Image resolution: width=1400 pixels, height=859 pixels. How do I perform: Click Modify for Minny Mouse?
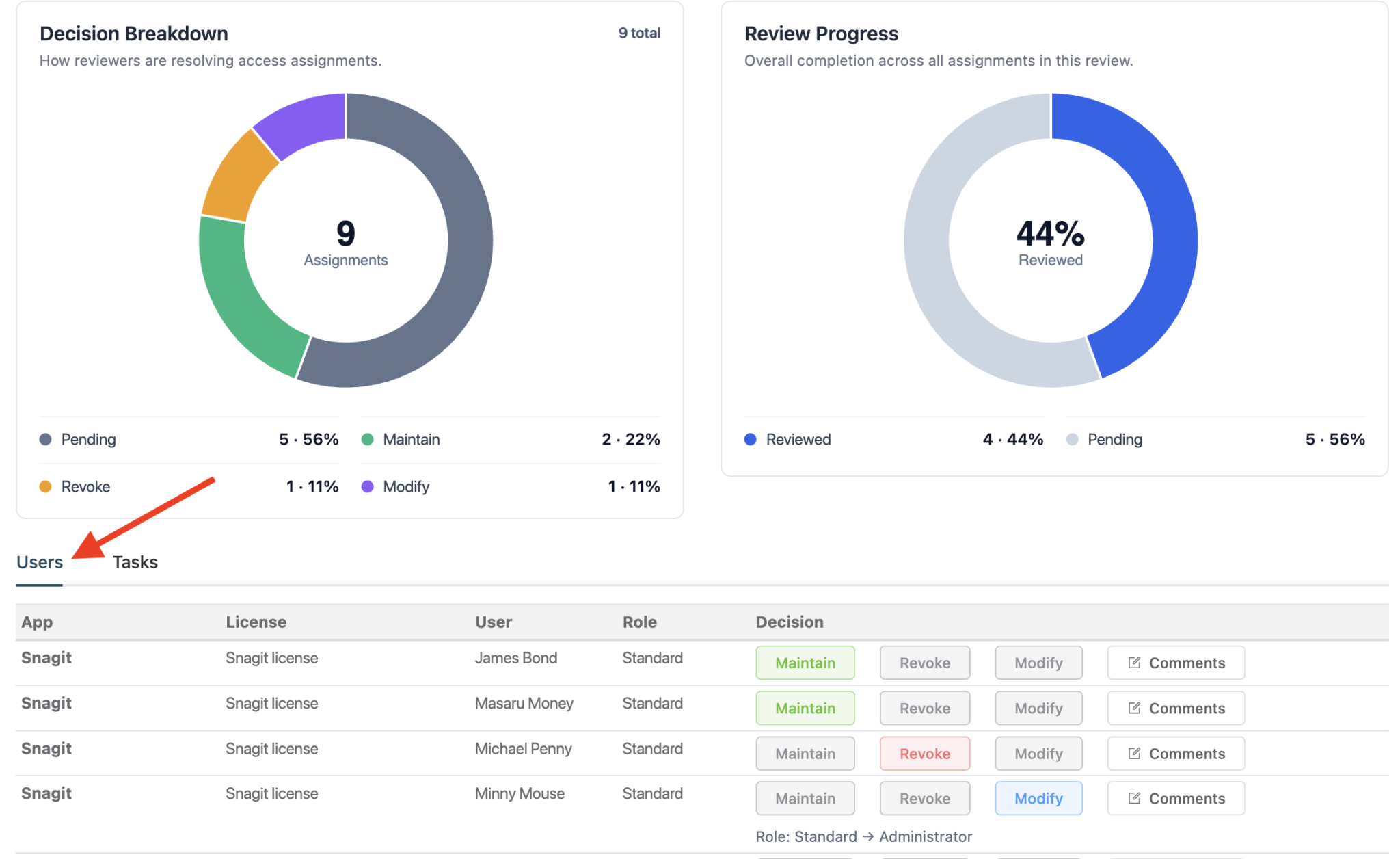[x=1038, y=798]
